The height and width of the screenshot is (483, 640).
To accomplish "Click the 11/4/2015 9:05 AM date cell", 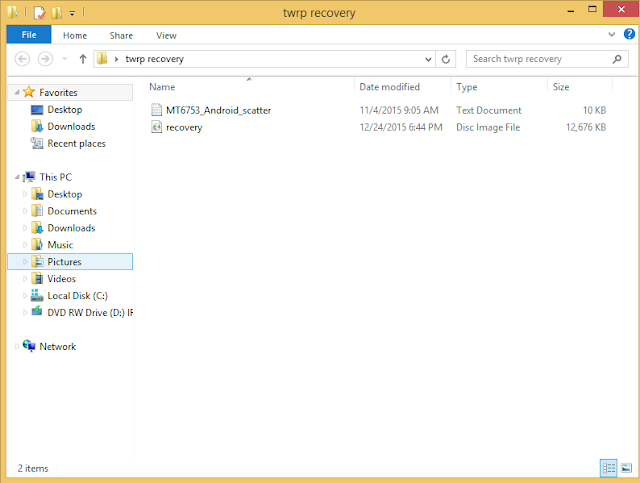I will point(399,110).
